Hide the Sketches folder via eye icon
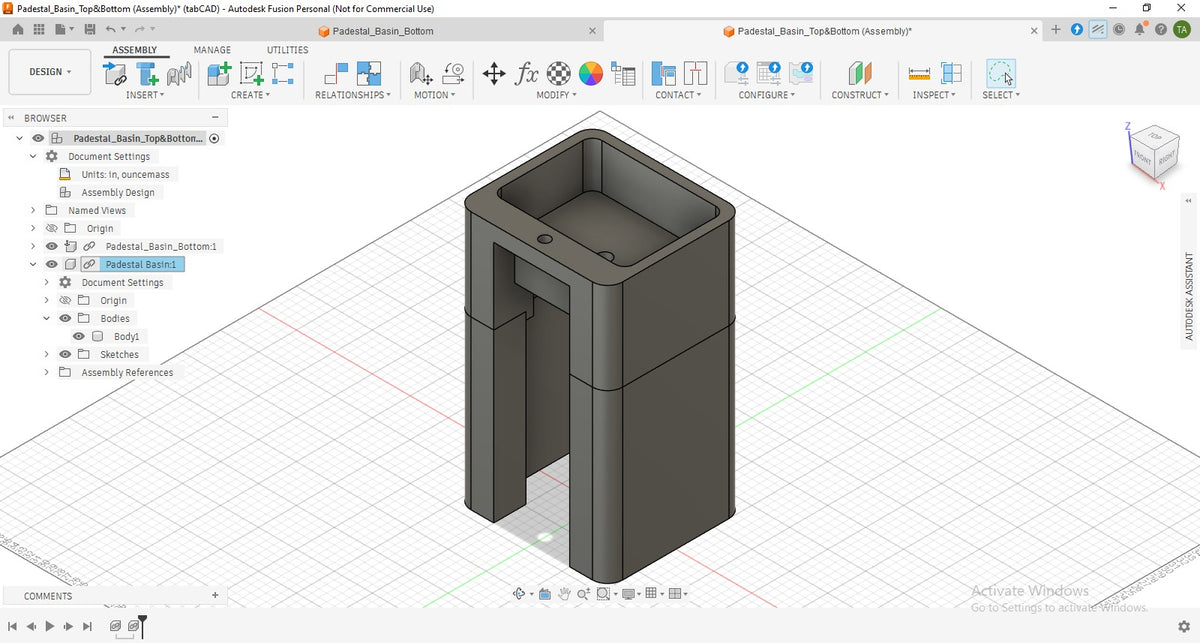The height and width of the screenshot is (643, 1200). (66, 354)
